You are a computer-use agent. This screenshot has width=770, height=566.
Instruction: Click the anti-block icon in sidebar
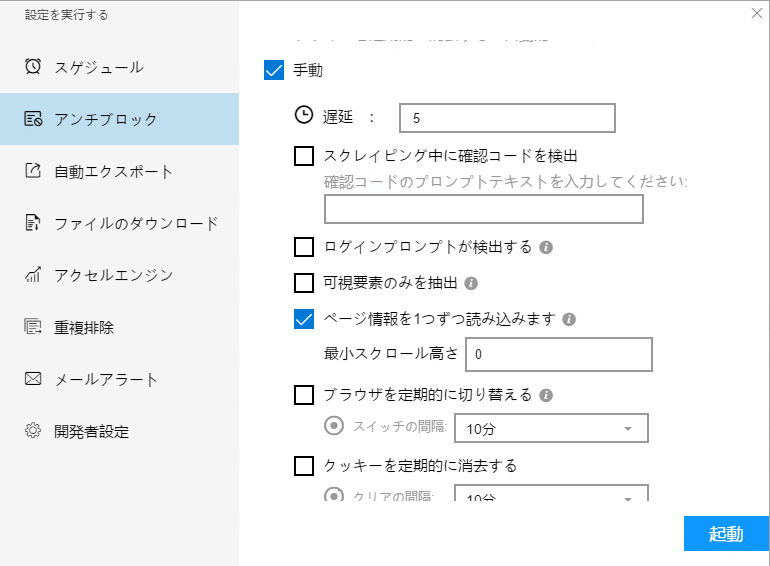(33, 119)
